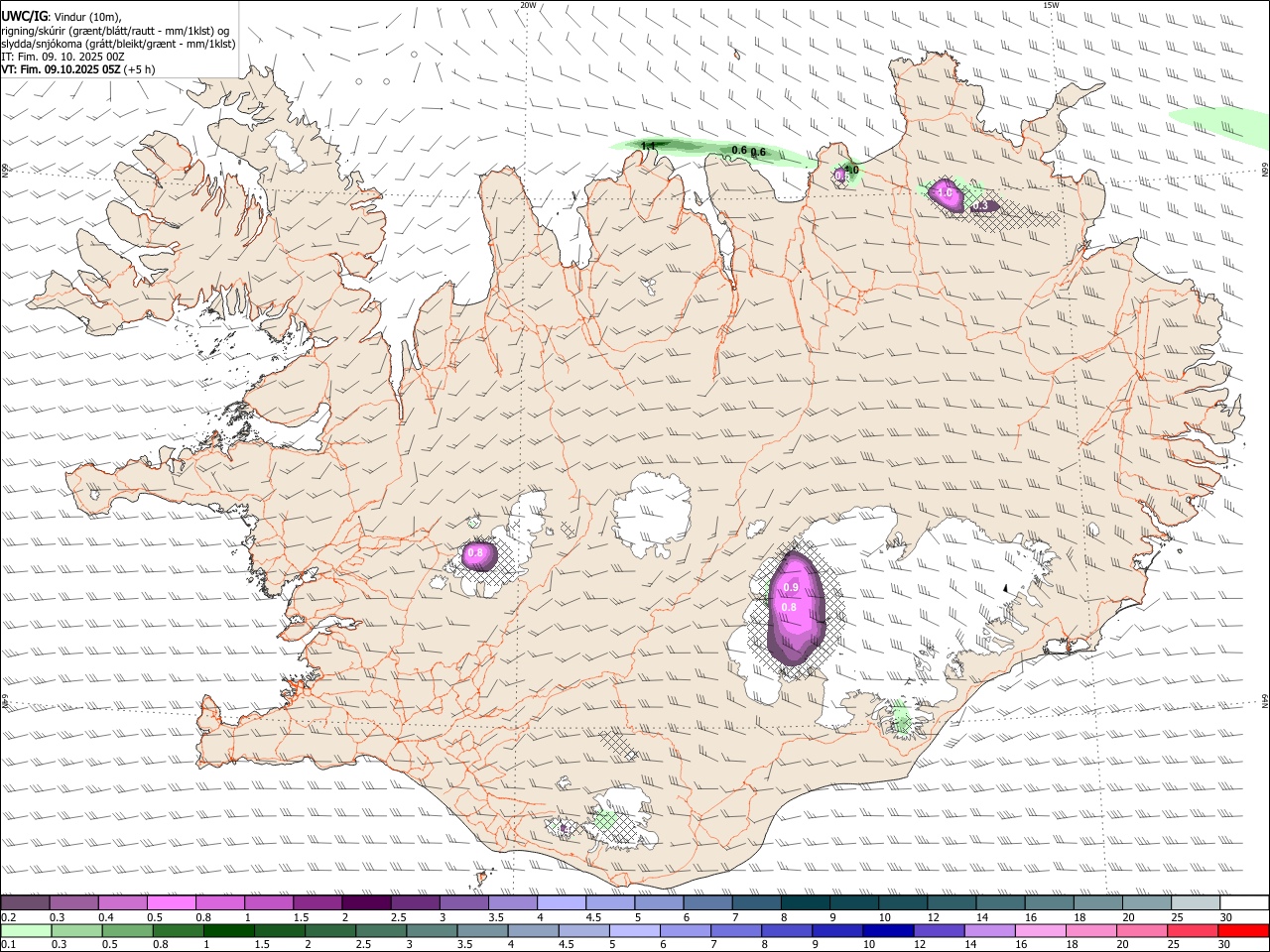The image size is (1270, 952).
Task: Click the 0.9 value in large magenta area
Action: pyautogui.click(x=791, y=588)
